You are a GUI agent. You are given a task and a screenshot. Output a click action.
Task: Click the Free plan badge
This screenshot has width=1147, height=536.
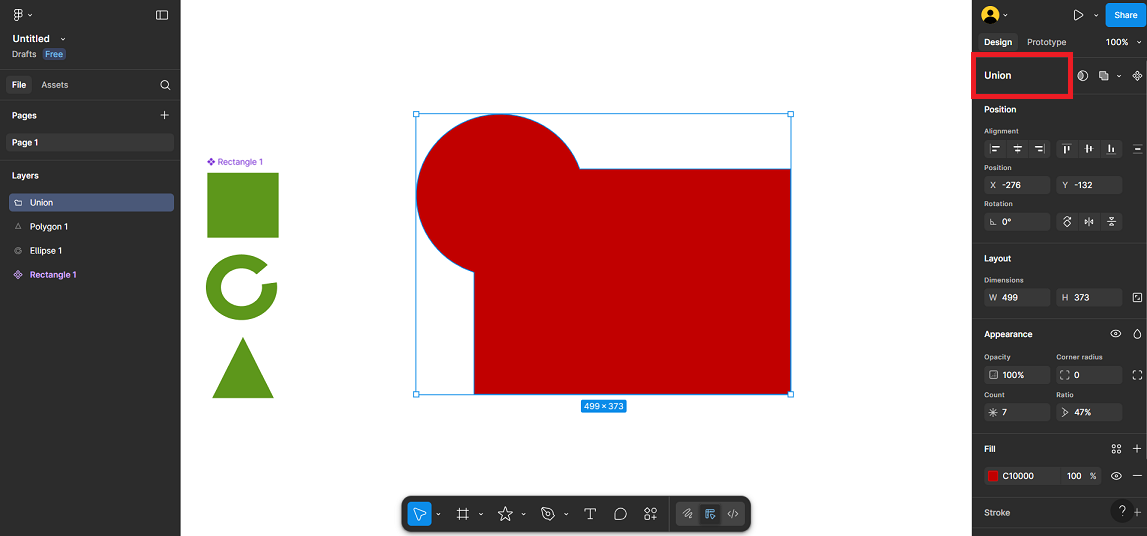pyautogui.click(x=54, y=54)
